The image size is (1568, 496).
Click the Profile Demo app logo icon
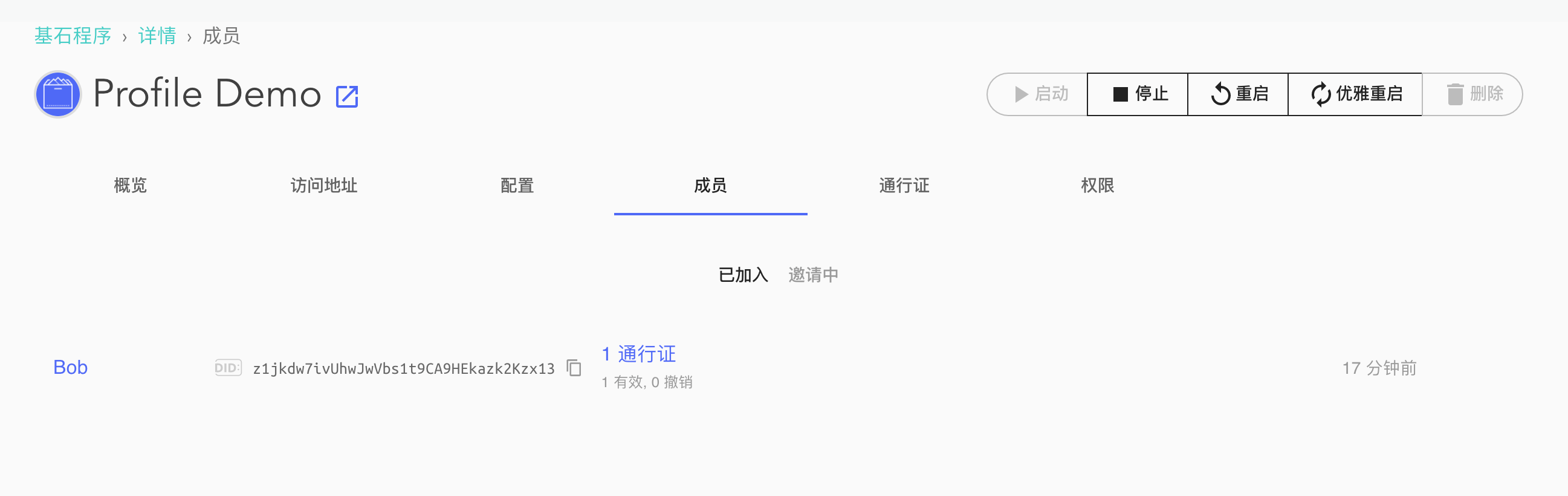[58, 94]
